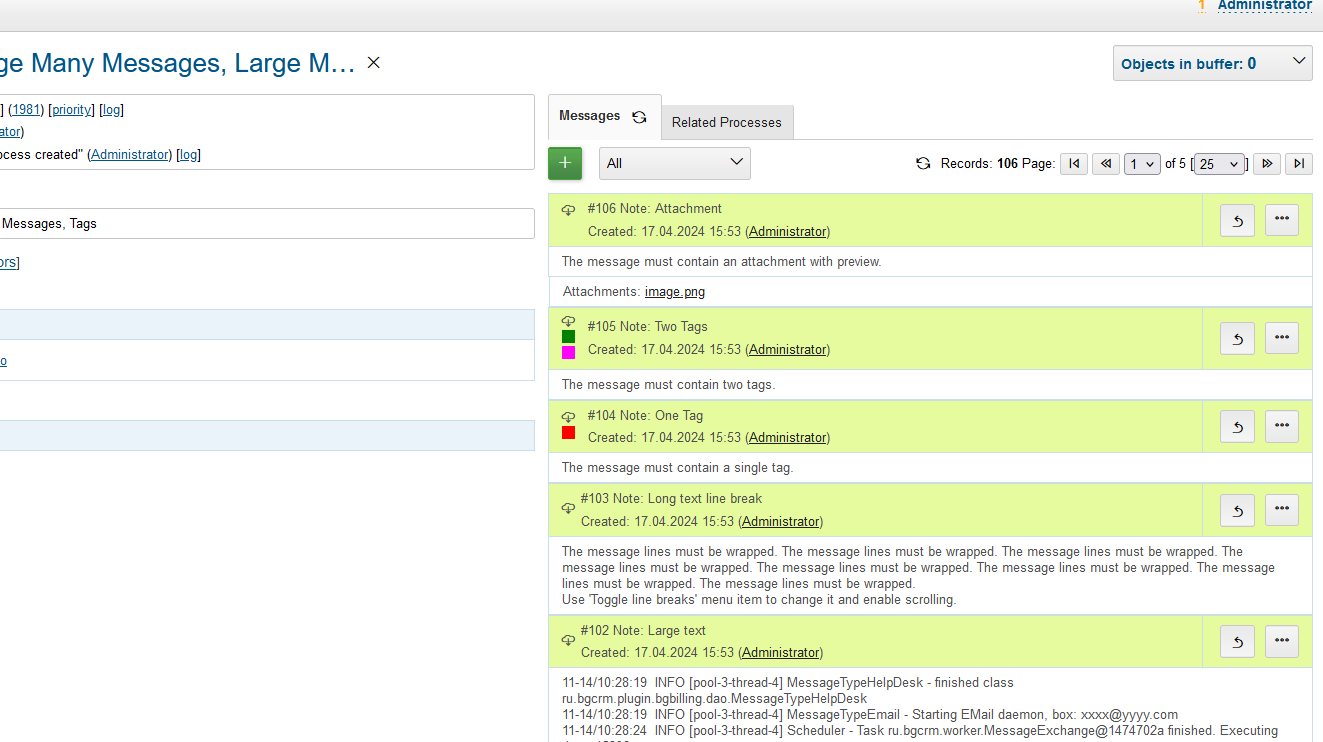The height and width of the screenshot is (742, 1323).
Task: Refresh the Messages tab with its reload icon
Action: click(639, 117)
